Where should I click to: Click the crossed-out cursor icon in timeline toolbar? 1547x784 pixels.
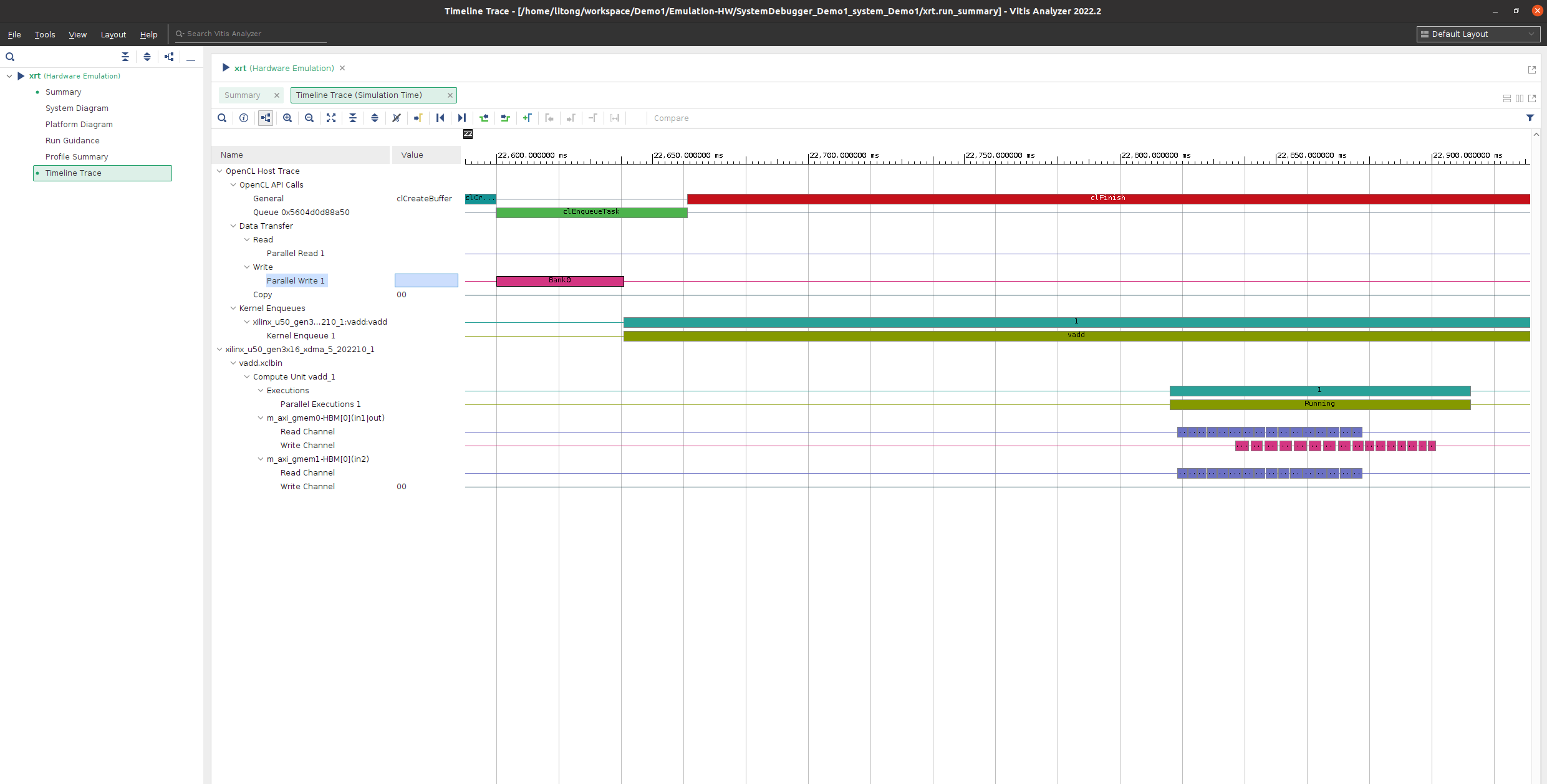point(397,118)
